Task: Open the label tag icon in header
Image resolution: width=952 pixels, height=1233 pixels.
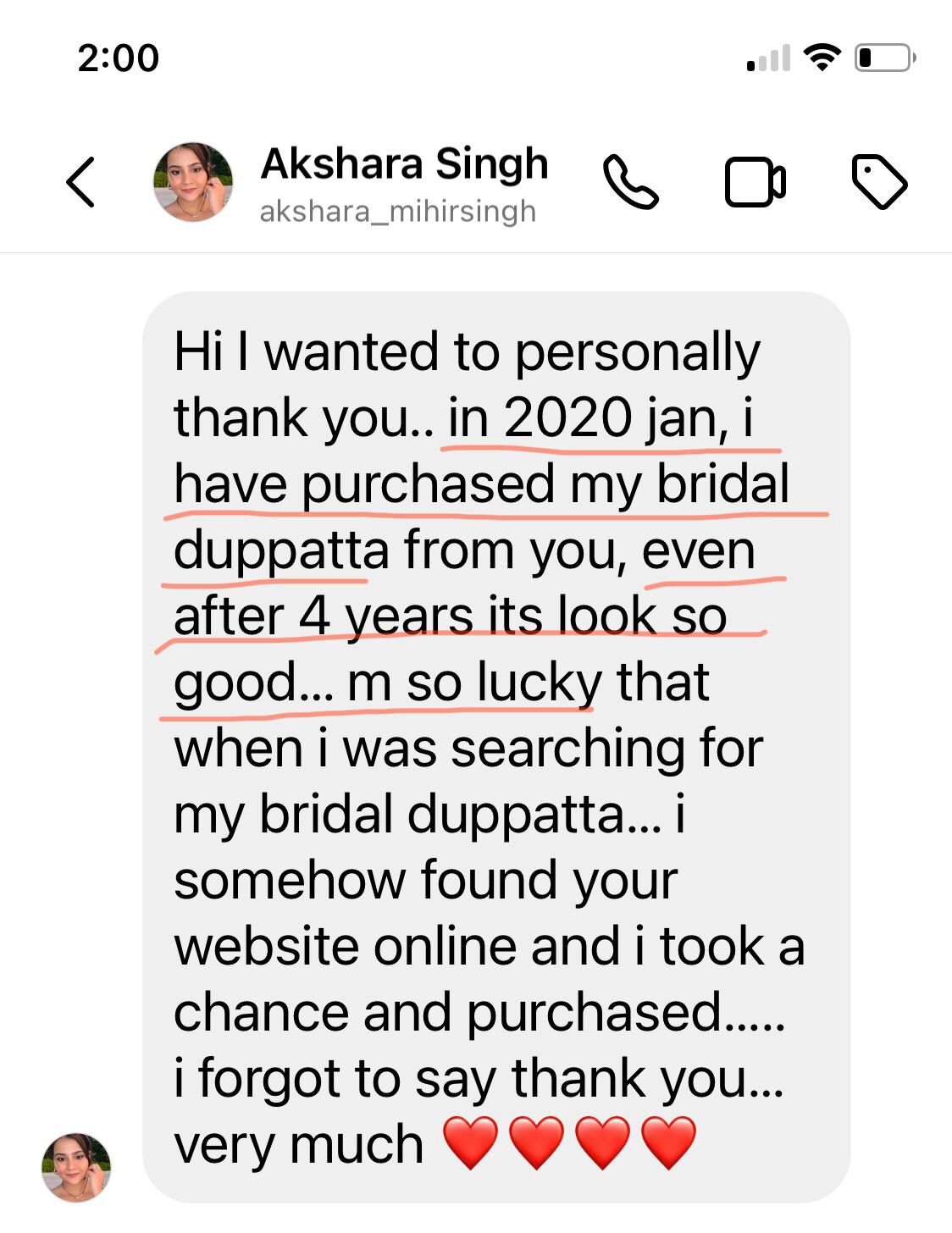Action: (878, 181)
